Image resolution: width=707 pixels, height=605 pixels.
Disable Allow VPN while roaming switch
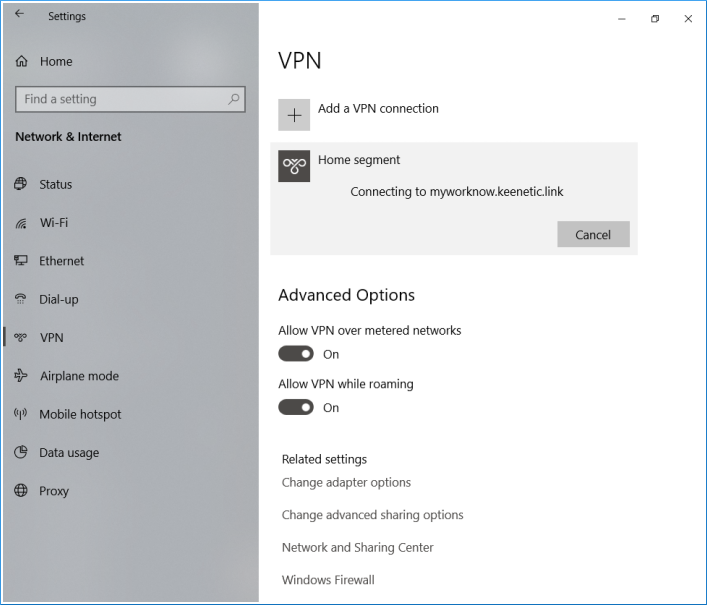coord(296,407)
